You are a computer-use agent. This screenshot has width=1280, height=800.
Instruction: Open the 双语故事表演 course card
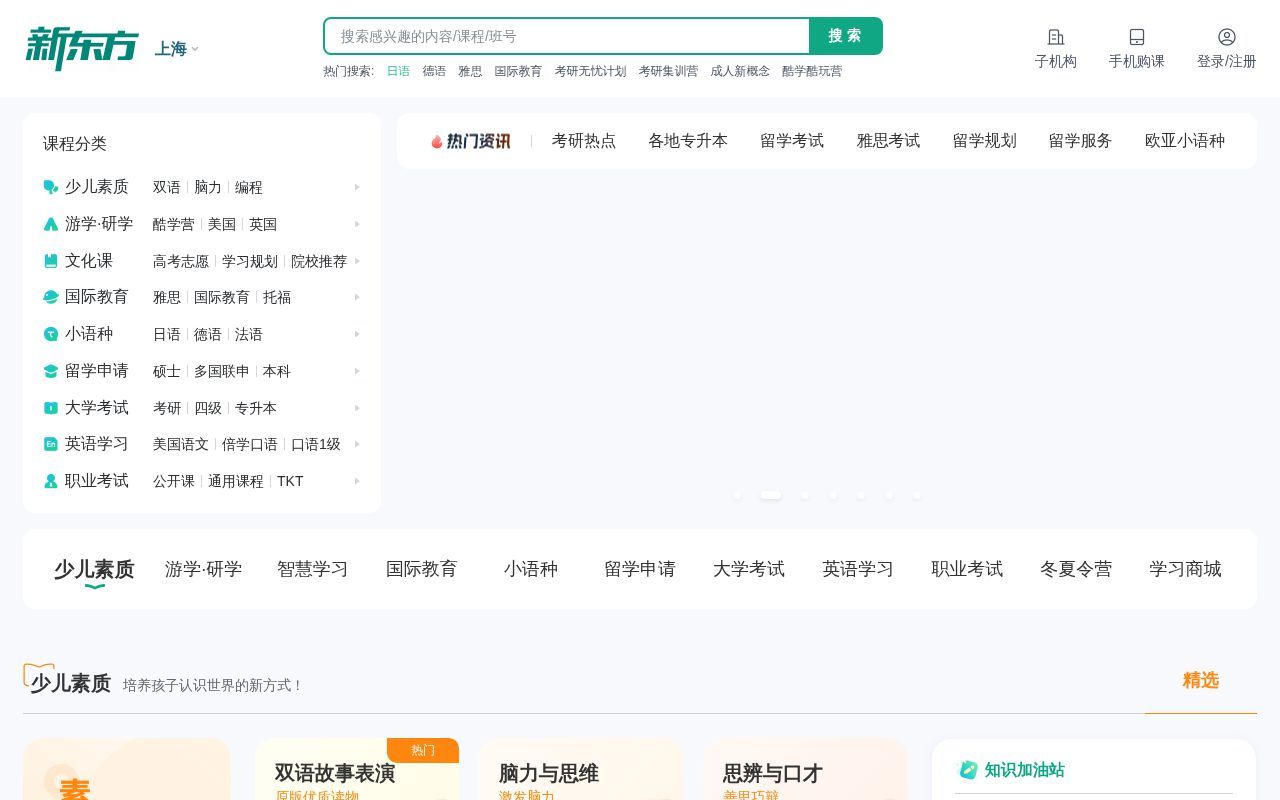click(x=357, y=770)
